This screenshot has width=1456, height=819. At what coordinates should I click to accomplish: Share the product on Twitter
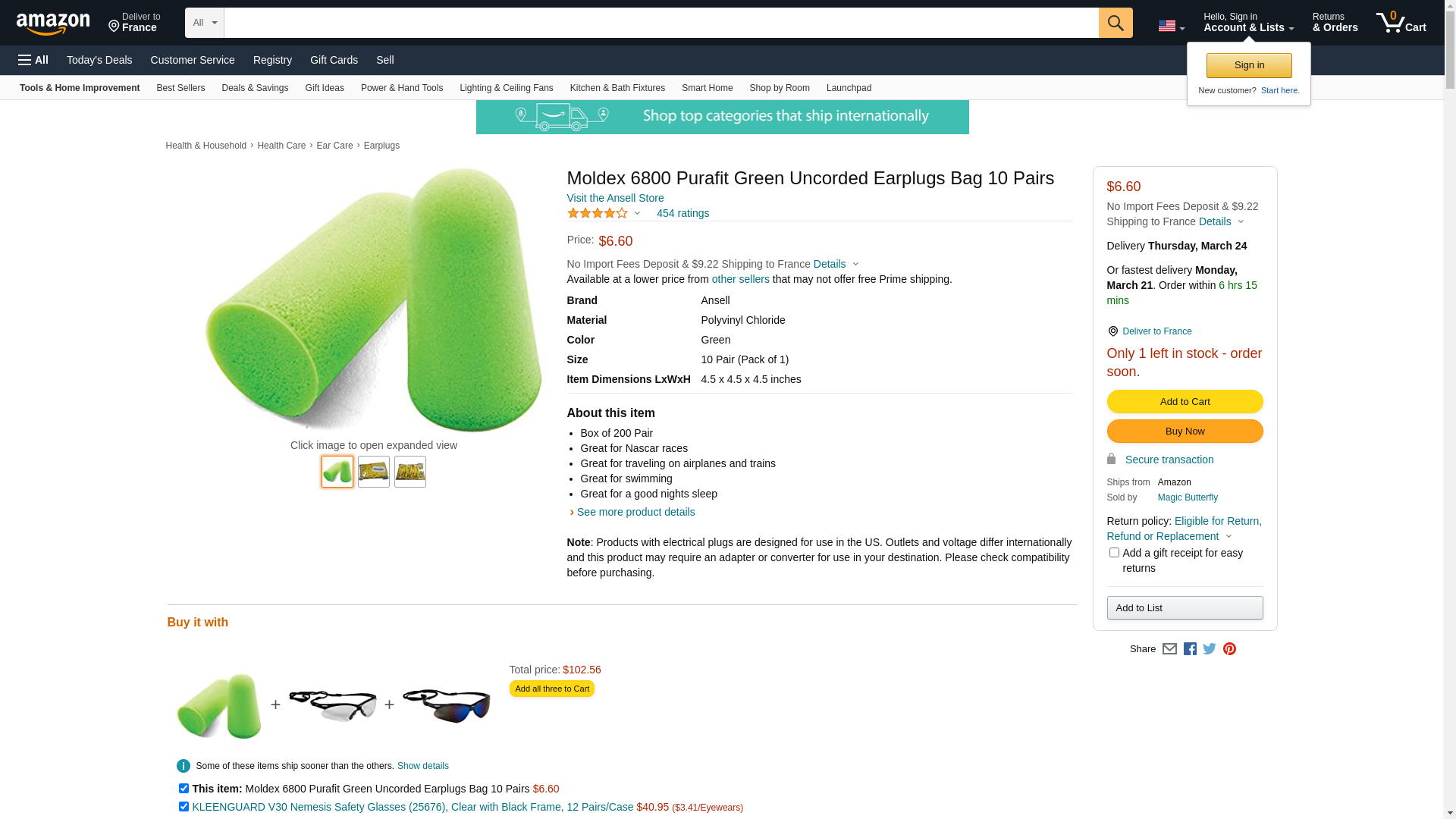click(1210, 649)
